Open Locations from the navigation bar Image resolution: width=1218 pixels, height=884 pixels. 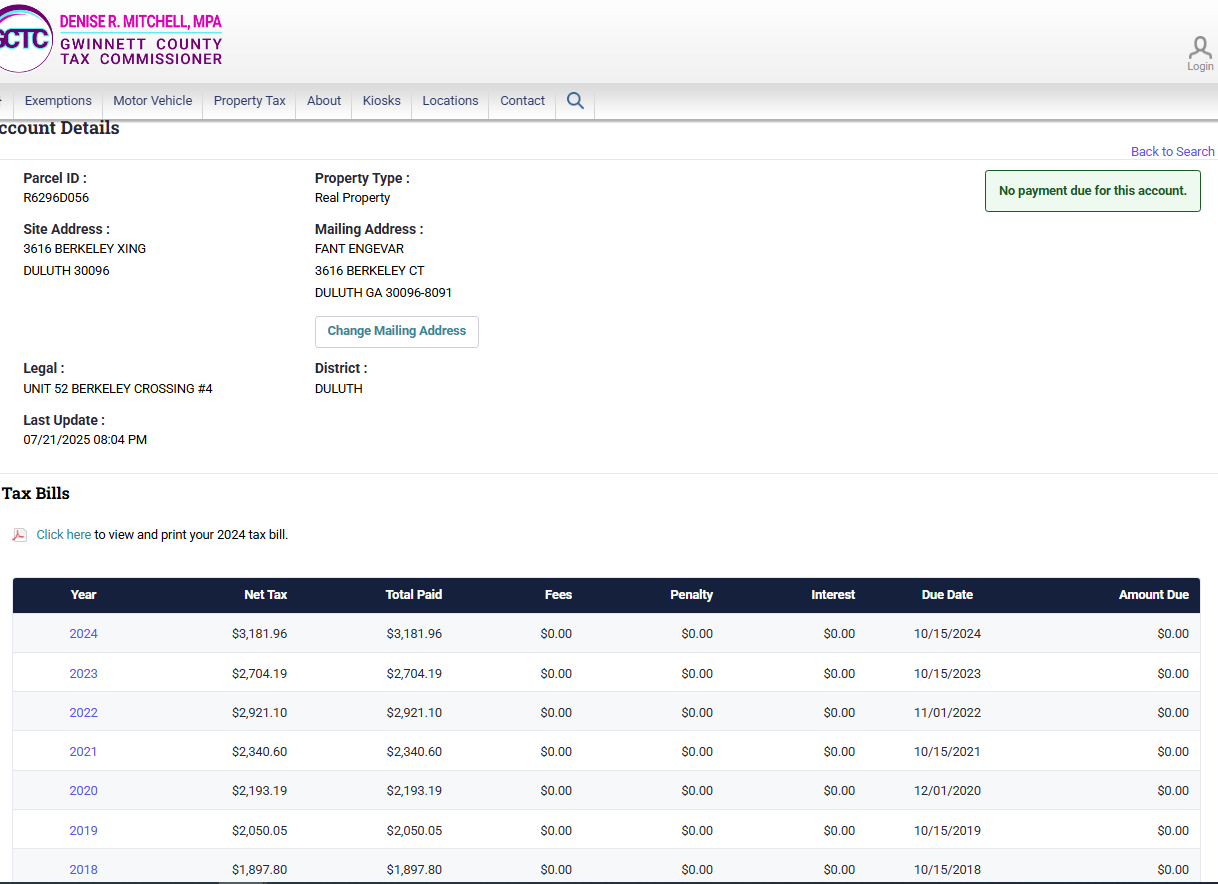[450, 101]
